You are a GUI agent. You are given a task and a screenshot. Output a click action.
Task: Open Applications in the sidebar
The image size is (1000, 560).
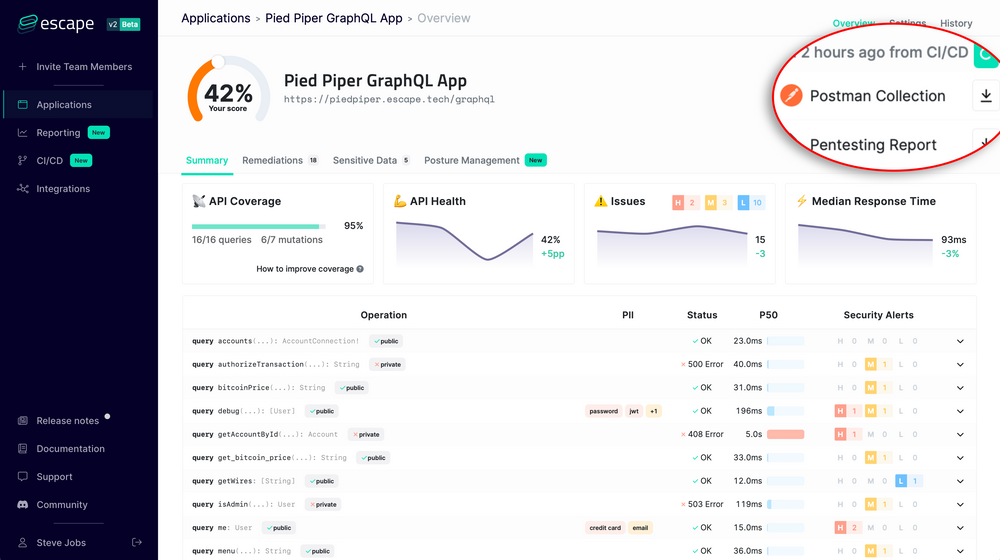click(x=78, y=105)
